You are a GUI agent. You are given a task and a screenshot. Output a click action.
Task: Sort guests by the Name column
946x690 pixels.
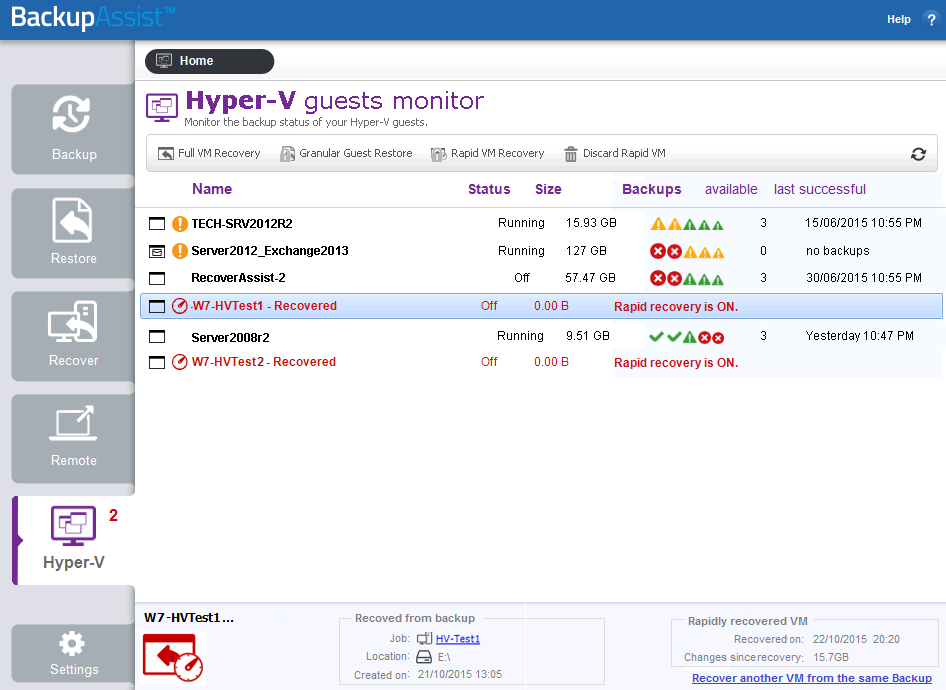tap(212, 189)
